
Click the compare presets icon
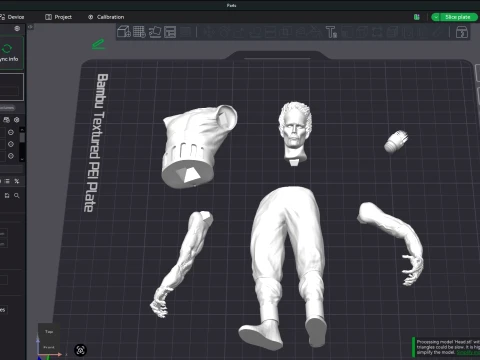(x=17, y=181)
